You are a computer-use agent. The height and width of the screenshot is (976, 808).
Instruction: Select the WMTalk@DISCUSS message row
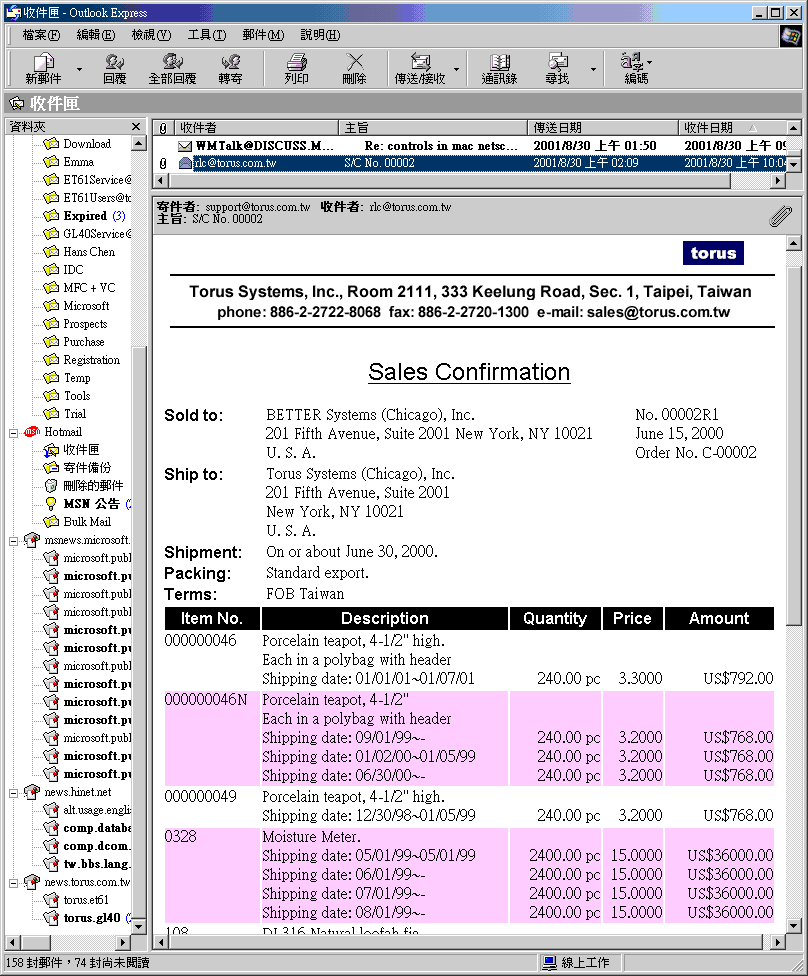[x=469, y=146]
